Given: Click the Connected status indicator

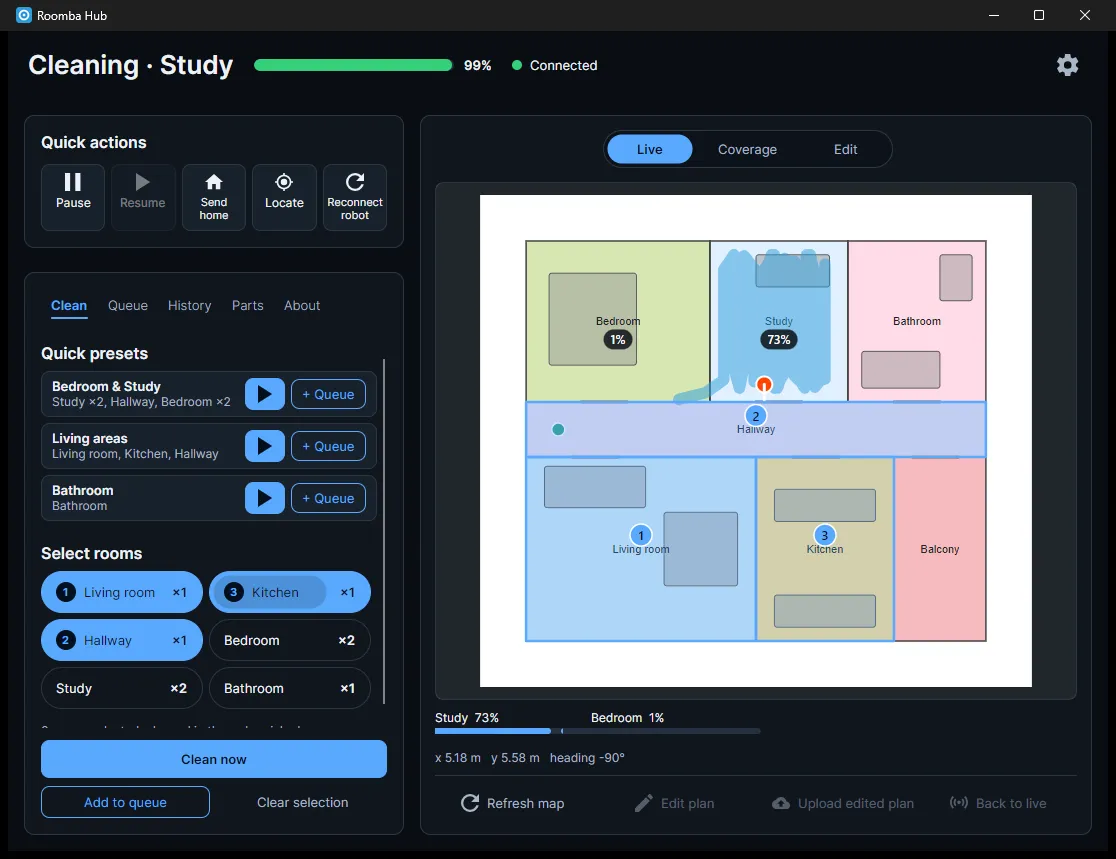Looking at the screenshot, I should point(554,65).
